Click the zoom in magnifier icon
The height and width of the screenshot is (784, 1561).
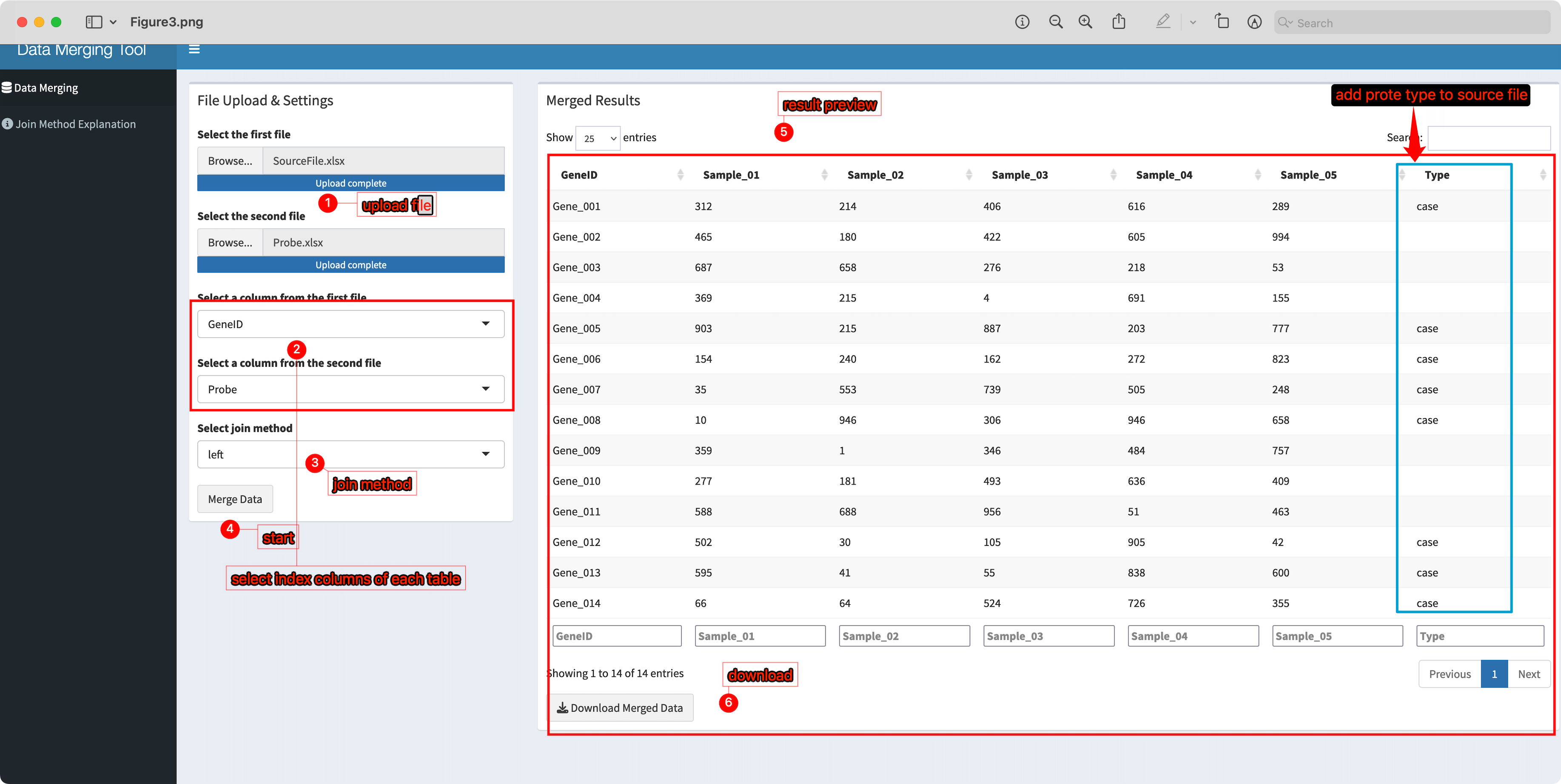tap(1085, 23)
